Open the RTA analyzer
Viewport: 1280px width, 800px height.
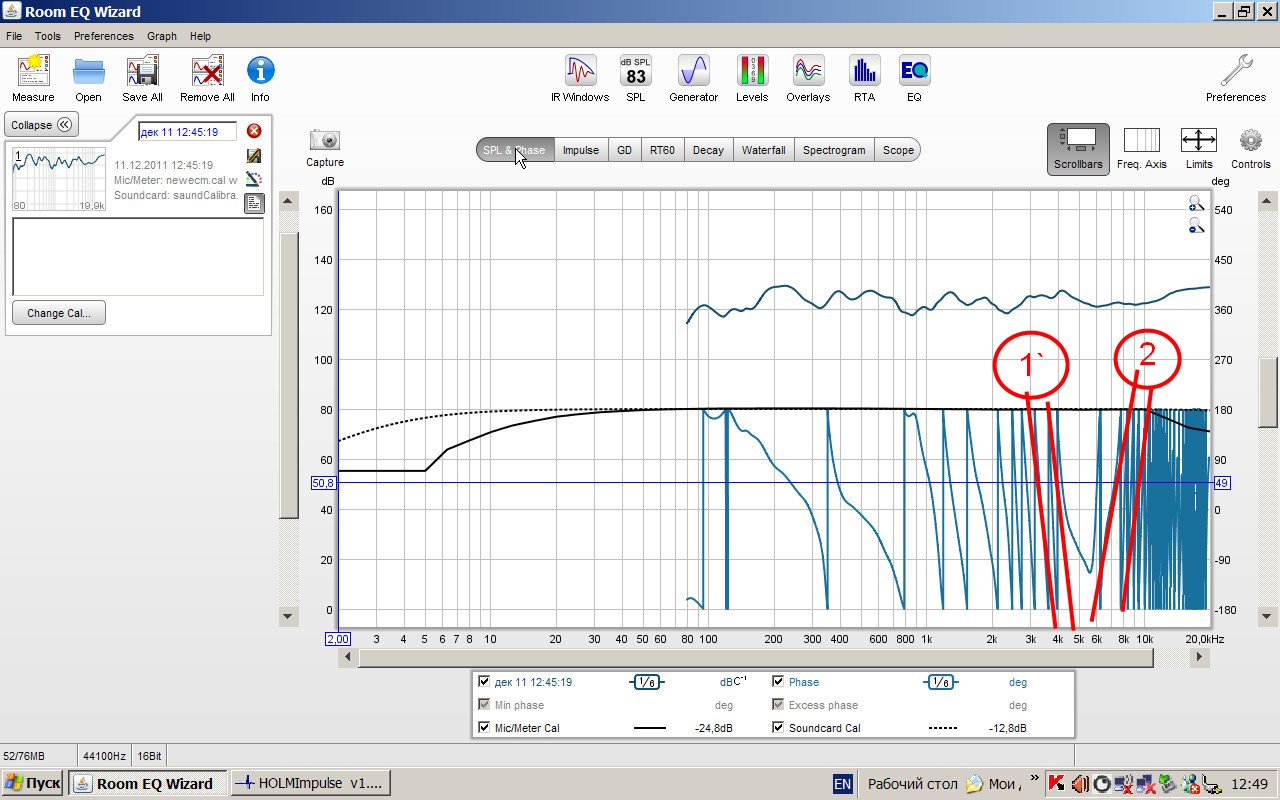click(864, 78)
